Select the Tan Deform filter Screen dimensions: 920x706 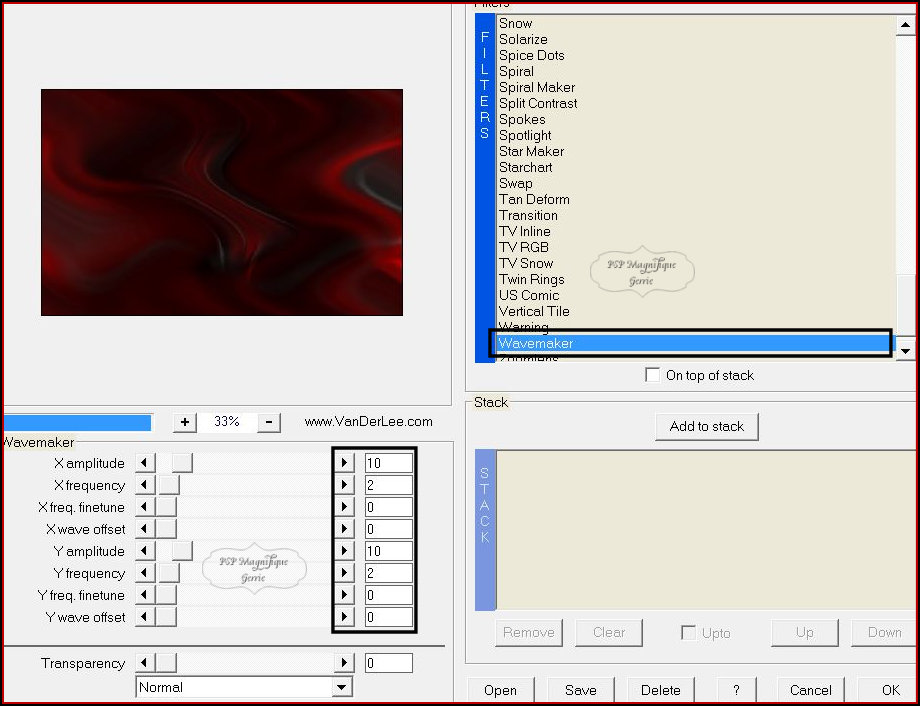click(x=534, y=199)
